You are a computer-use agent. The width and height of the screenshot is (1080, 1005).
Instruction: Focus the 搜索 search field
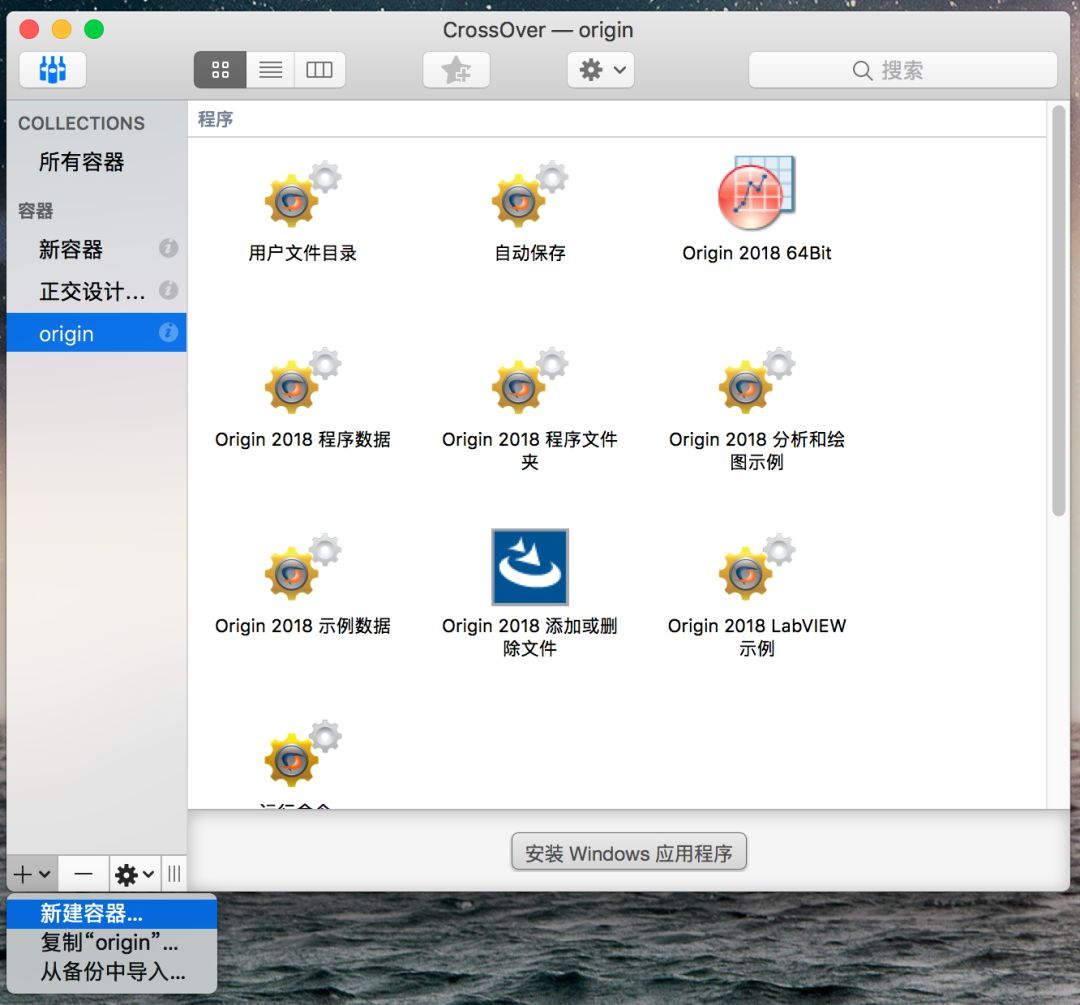tap(902, 70)
